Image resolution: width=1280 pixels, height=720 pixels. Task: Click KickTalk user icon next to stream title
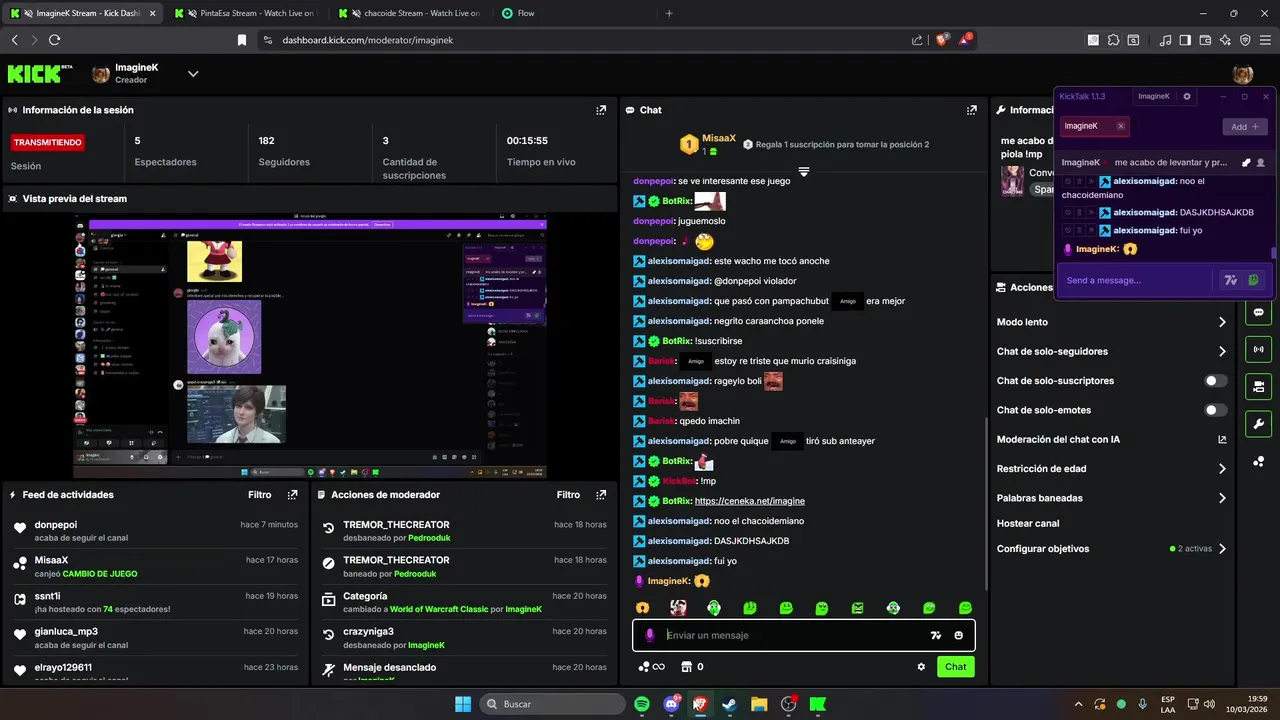coord(1261,162)
